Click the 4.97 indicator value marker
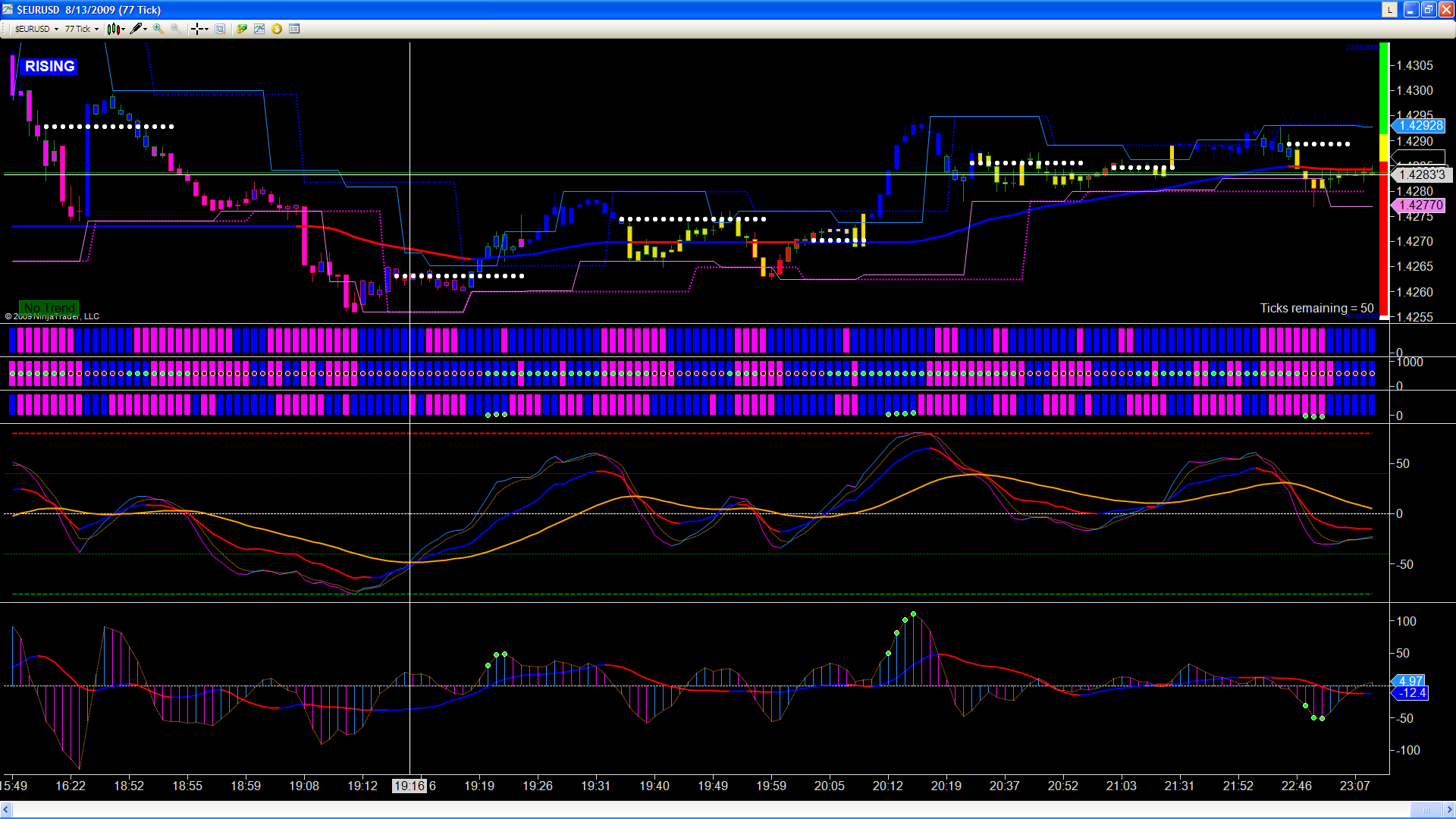The width and height of the screenshot is (1456, 819). click(1409, 681)
